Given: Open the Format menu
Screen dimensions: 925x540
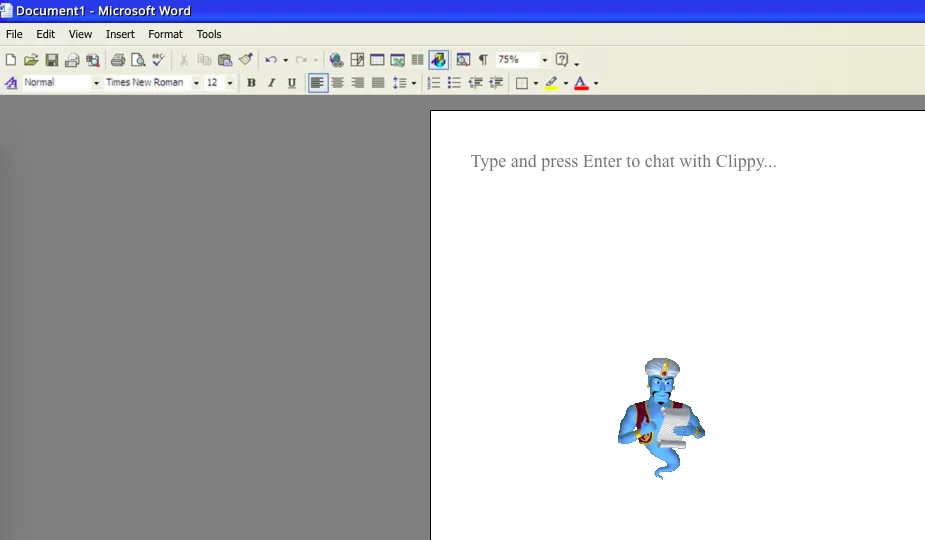Looking at the screenshot, I should 165,34.
